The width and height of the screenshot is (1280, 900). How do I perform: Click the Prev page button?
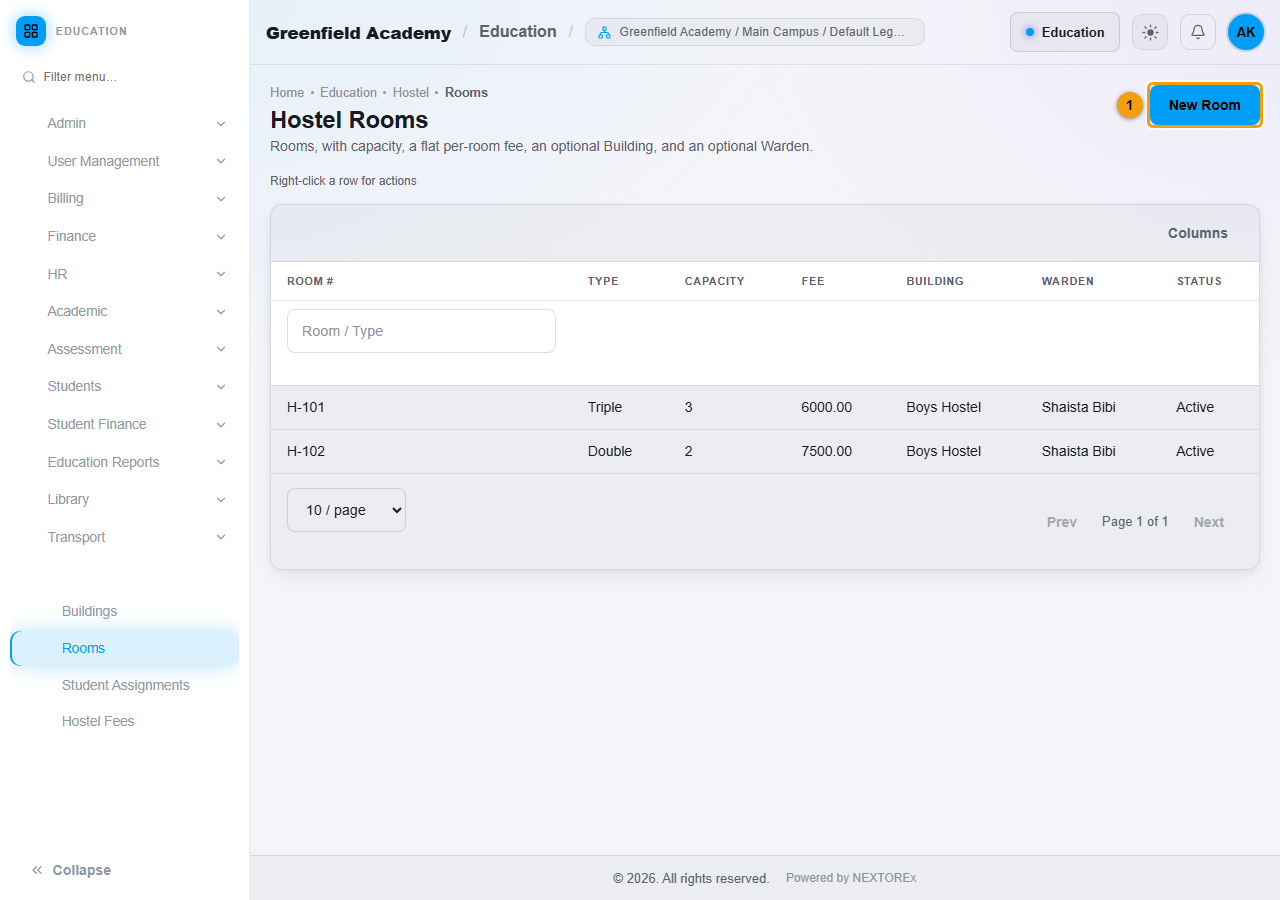[1062, 522]
